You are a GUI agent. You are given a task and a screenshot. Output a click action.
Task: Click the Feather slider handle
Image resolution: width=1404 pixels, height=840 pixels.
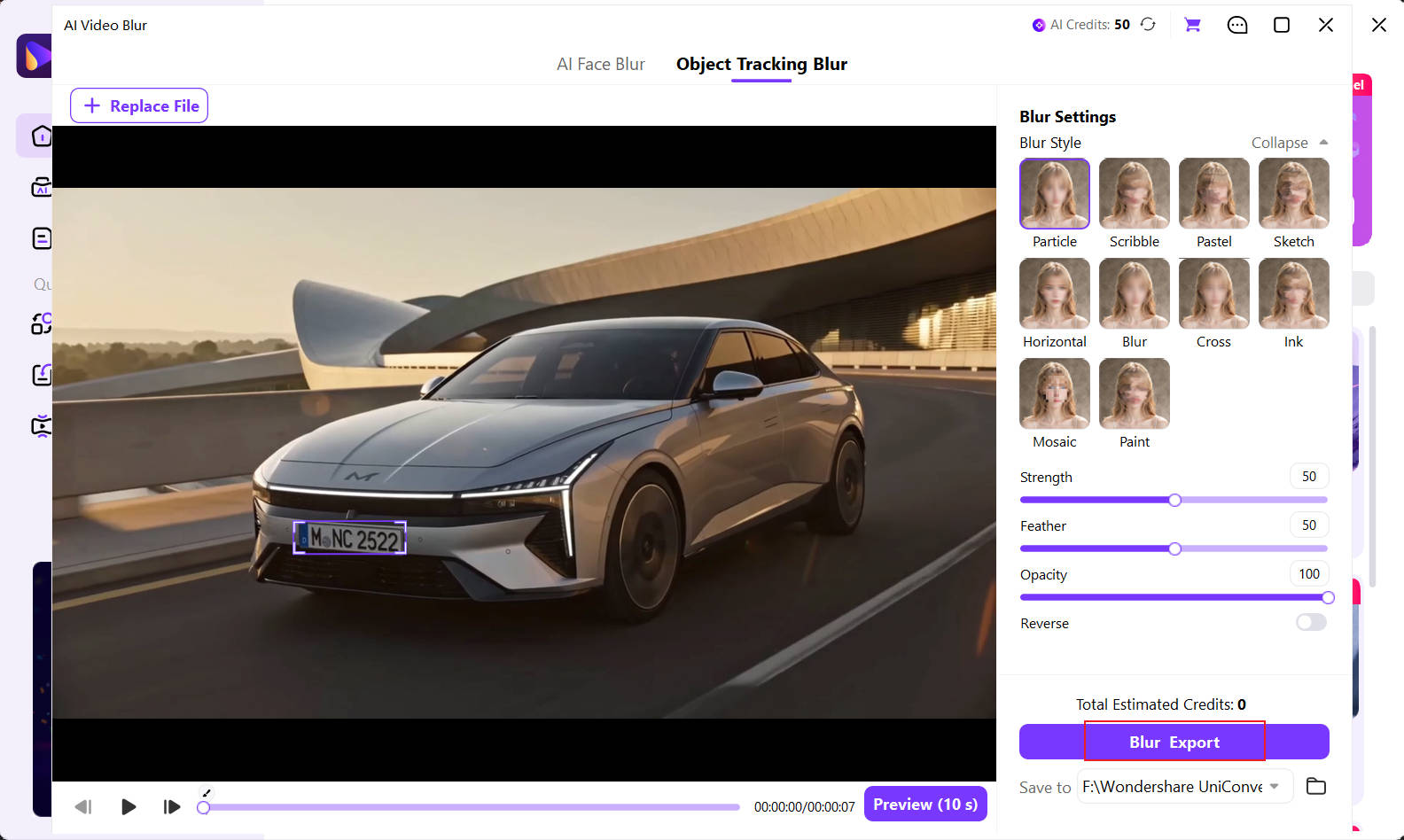click(1174, 548)
